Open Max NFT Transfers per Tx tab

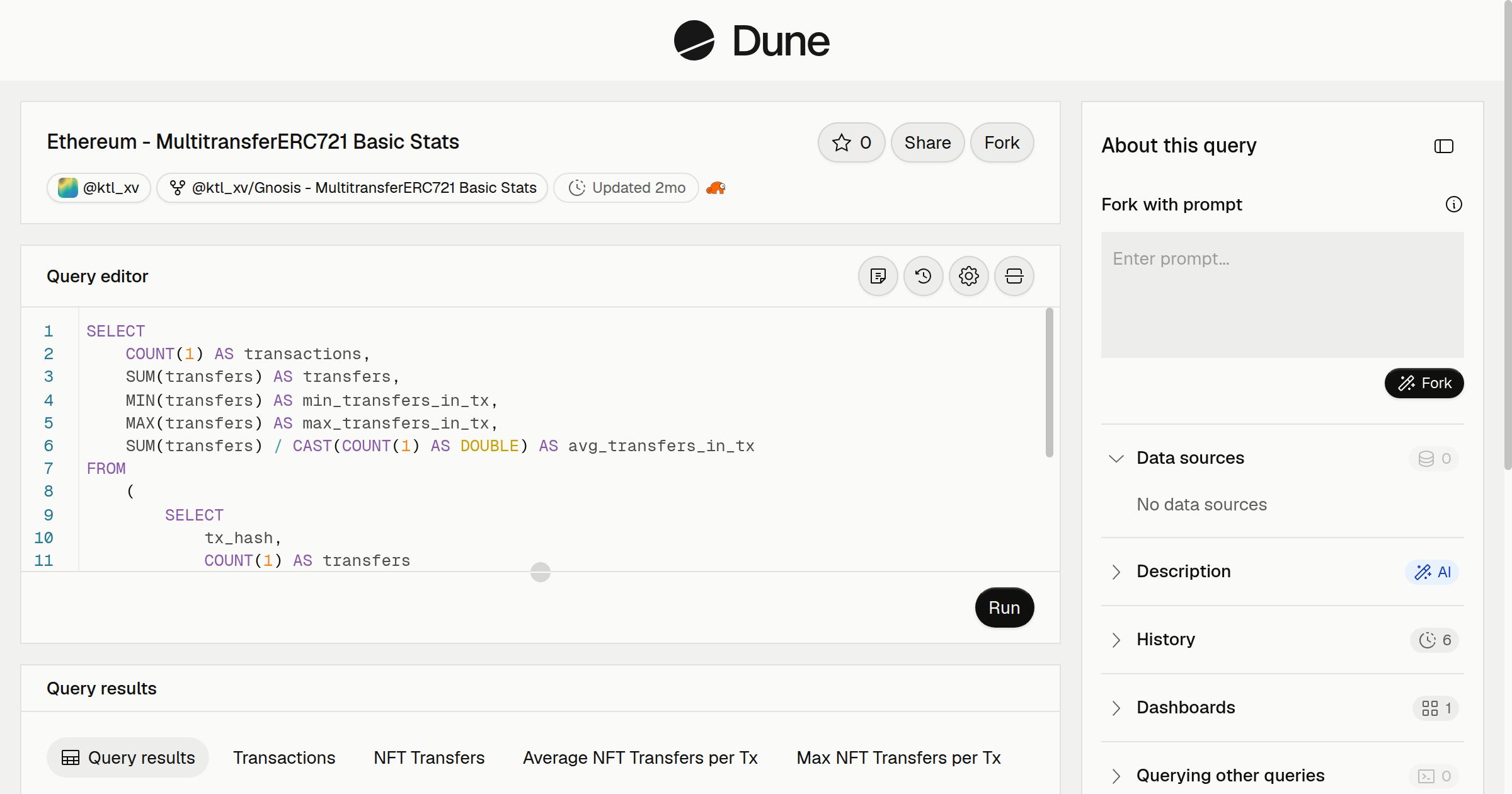(898, 757)
